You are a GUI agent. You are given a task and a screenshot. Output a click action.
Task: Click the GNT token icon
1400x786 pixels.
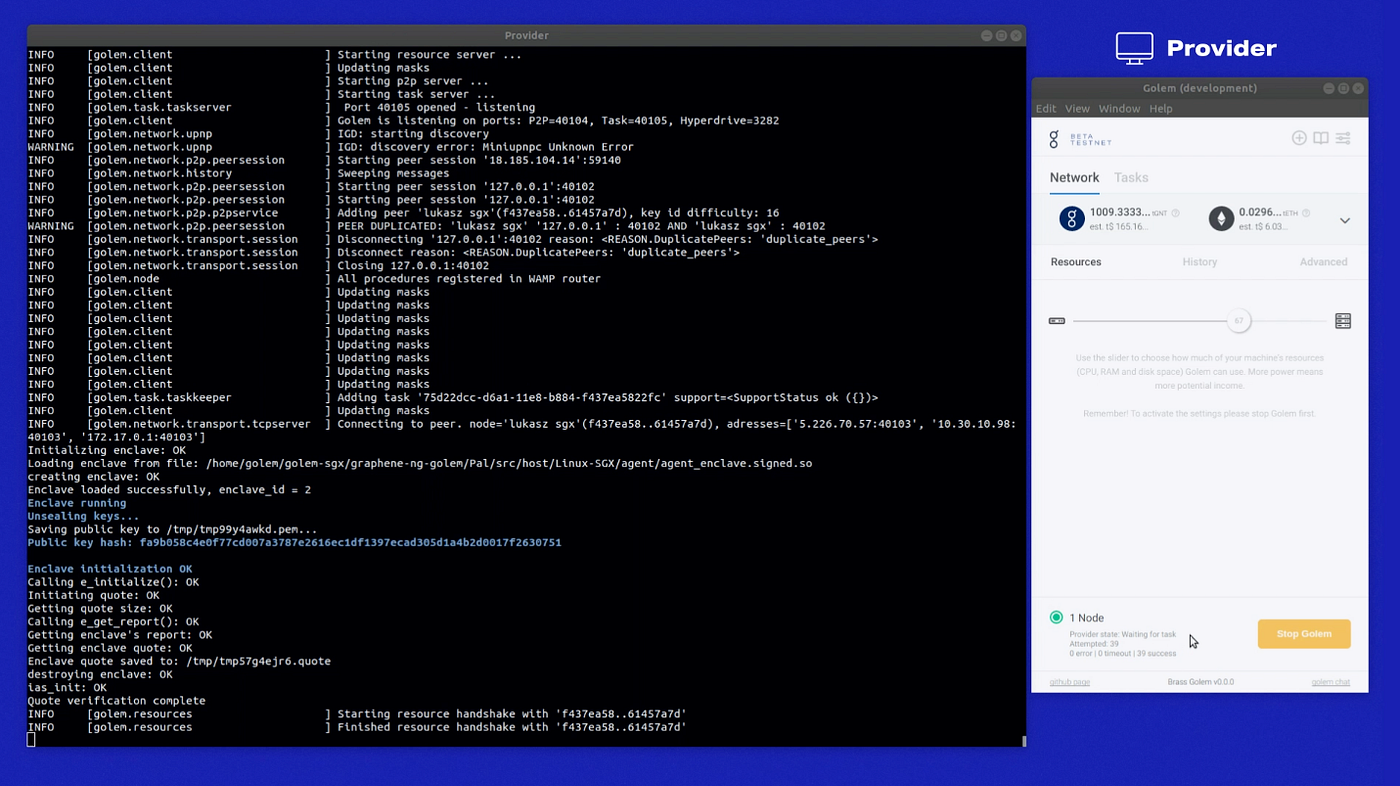(1072, 219)
